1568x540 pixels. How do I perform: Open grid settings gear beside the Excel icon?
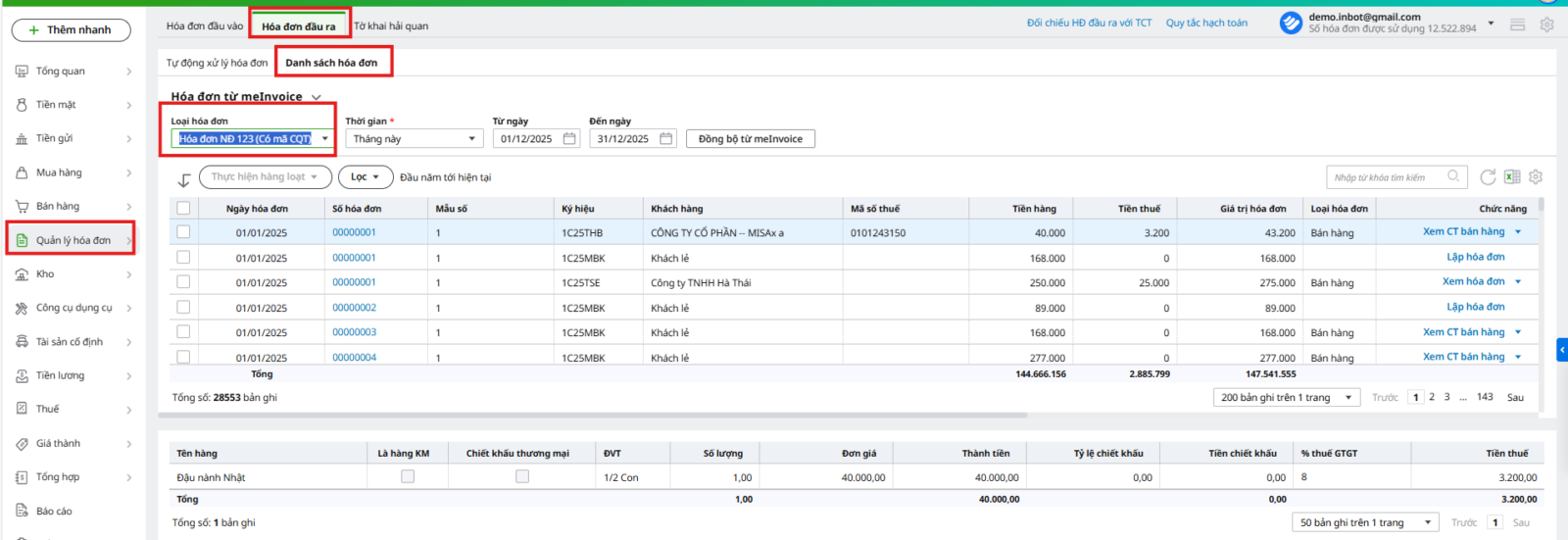coord(1536,177)
